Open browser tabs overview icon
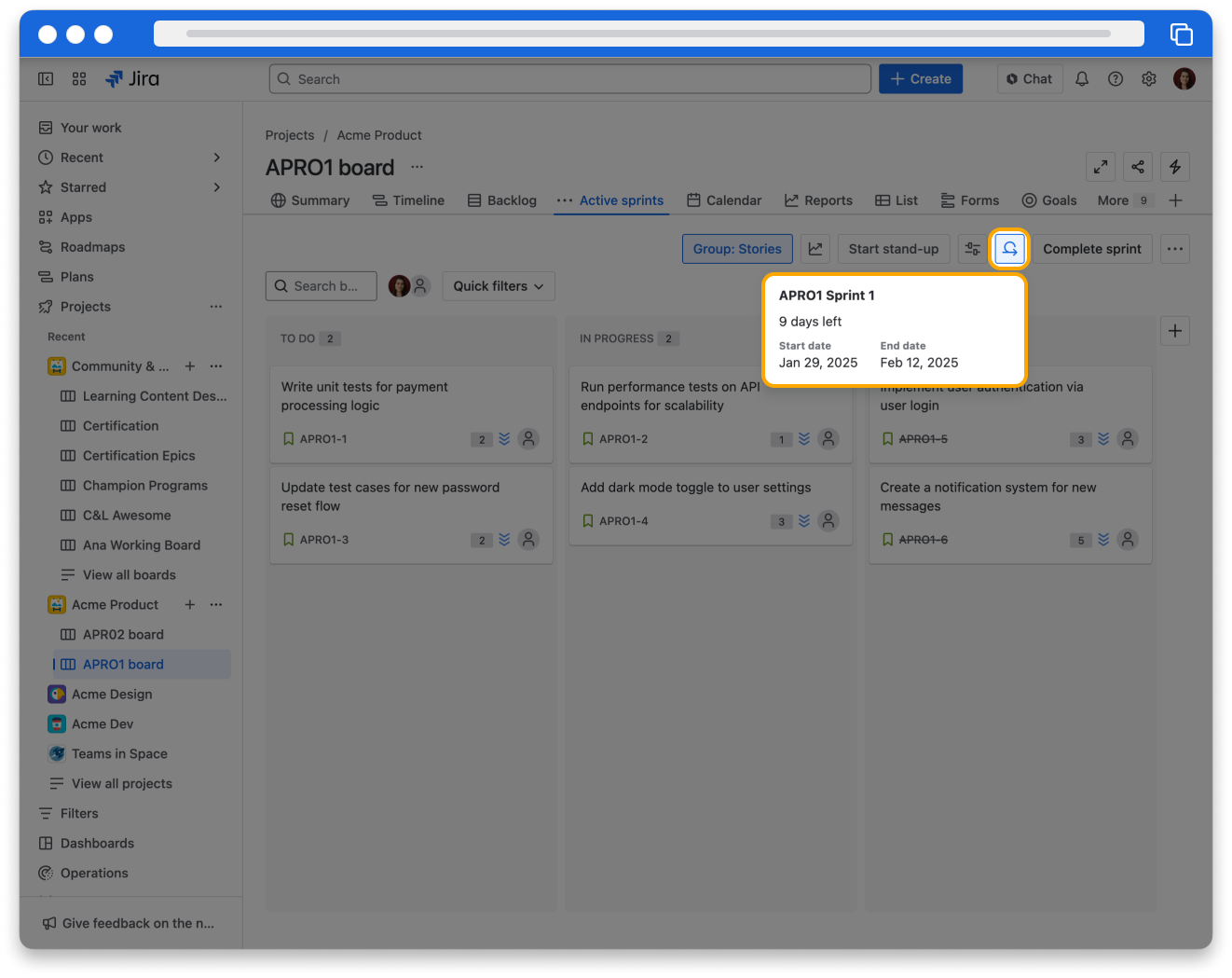1232x978 pixels. (1181, 34)
